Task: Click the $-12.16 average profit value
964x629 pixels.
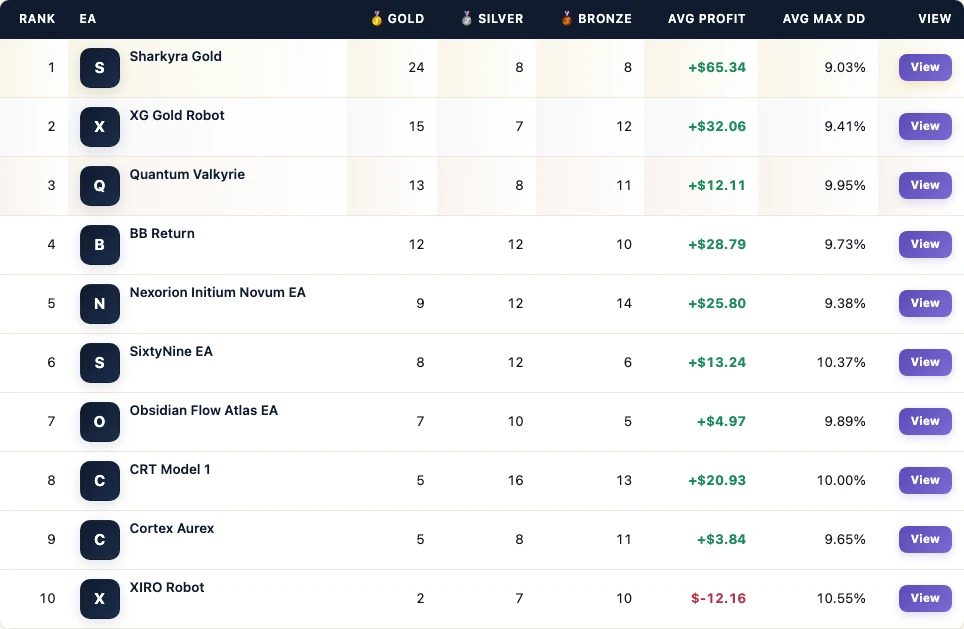Action: tap(719, 599)
